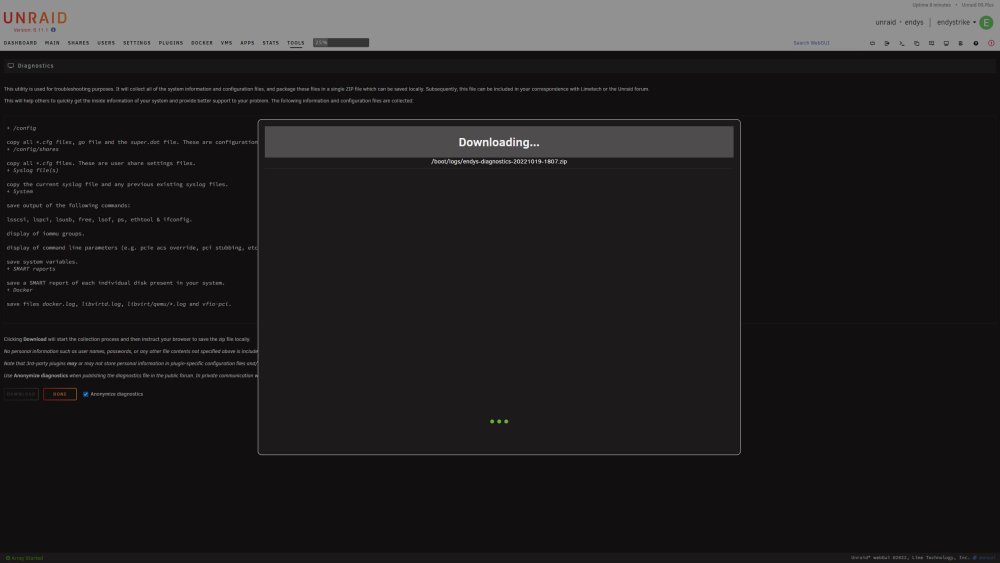Click the first toolbar icon right of Search WebGUI
This screenshot has width=1000, height=563.
[x=872, y=43]
